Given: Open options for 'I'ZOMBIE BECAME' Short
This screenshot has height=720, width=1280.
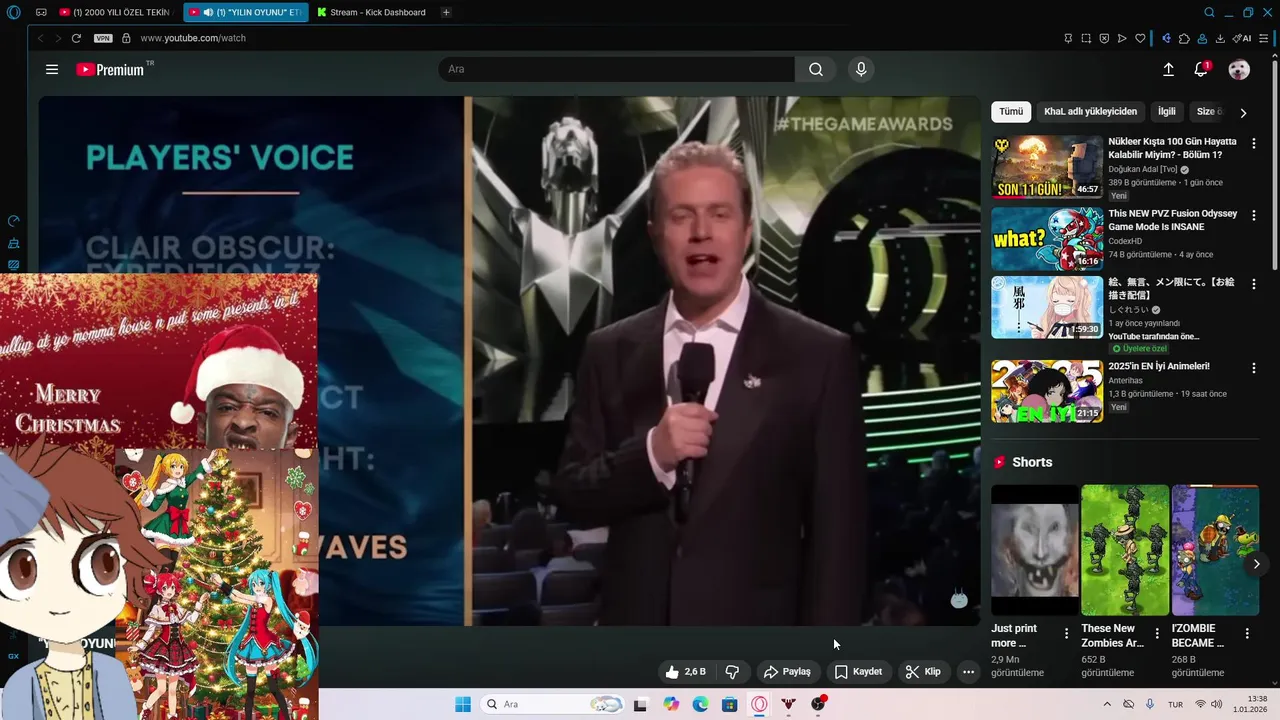Looking at the screenshot, I should click(x=1247, y=634).
